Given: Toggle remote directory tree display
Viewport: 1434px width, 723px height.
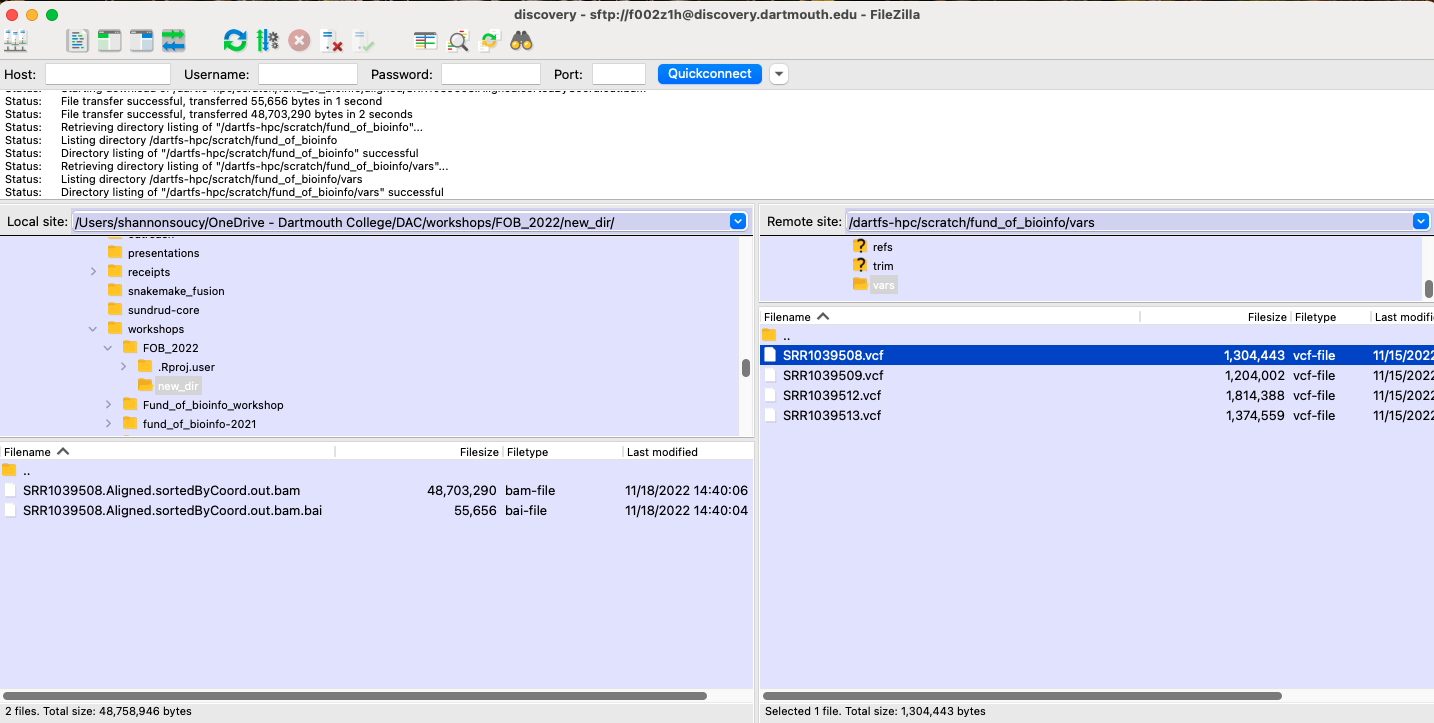Looking at the screenshot, I should pos(141,41).
